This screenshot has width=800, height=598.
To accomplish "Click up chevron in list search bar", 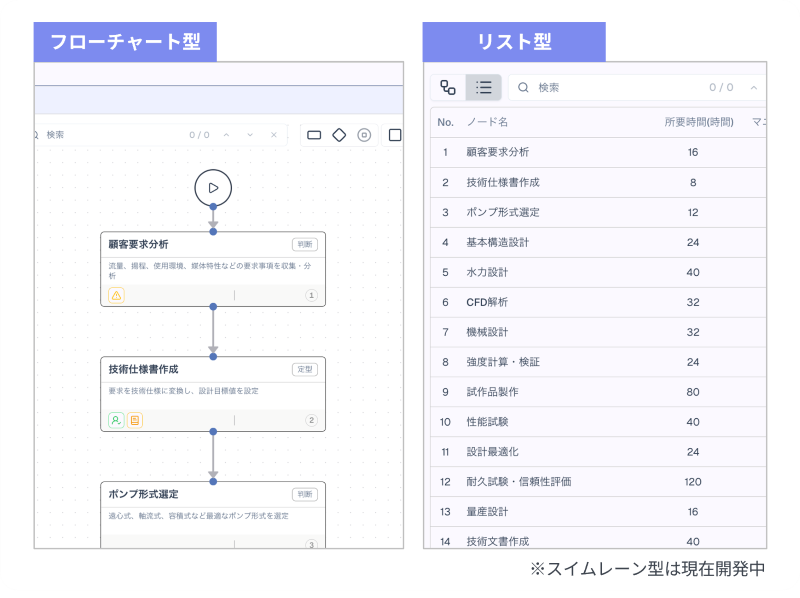I will click(753, 88).
